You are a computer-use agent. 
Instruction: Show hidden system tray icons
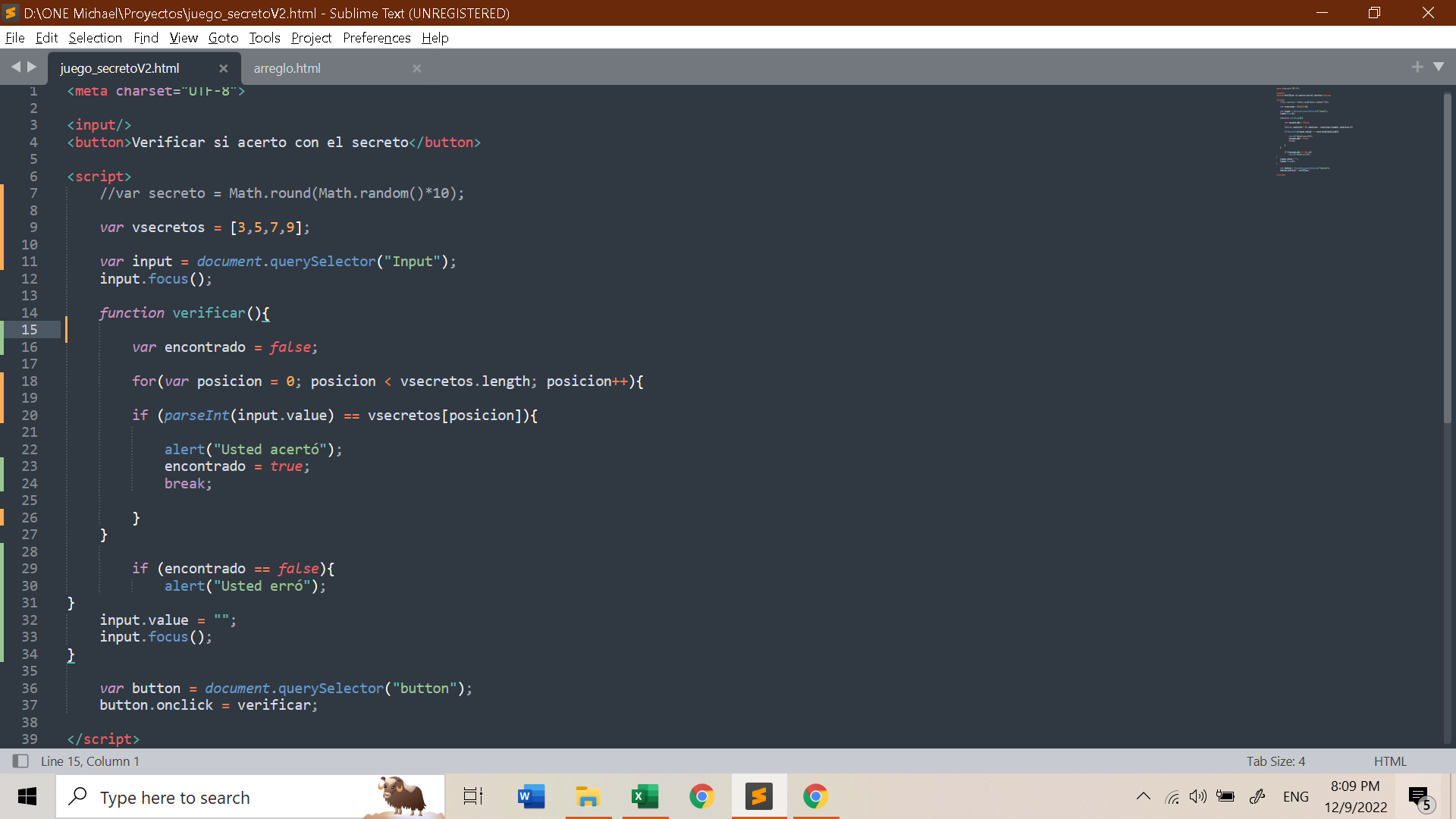point(1144,796)
